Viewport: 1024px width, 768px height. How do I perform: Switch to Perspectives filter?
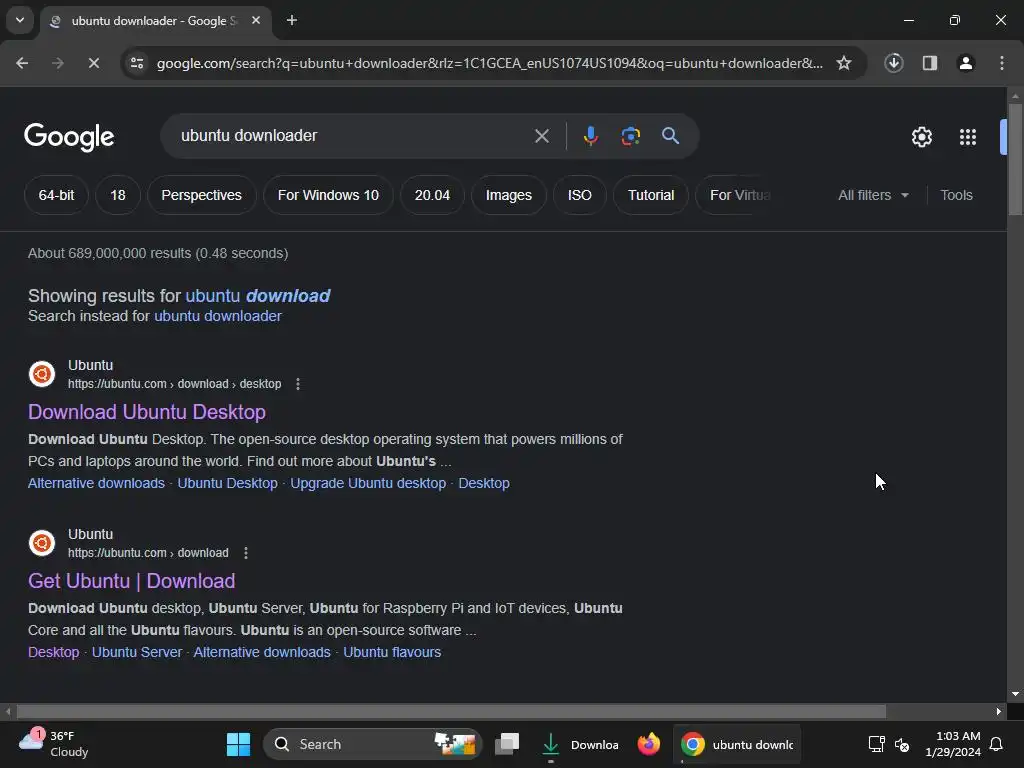(x=201, y=195)
